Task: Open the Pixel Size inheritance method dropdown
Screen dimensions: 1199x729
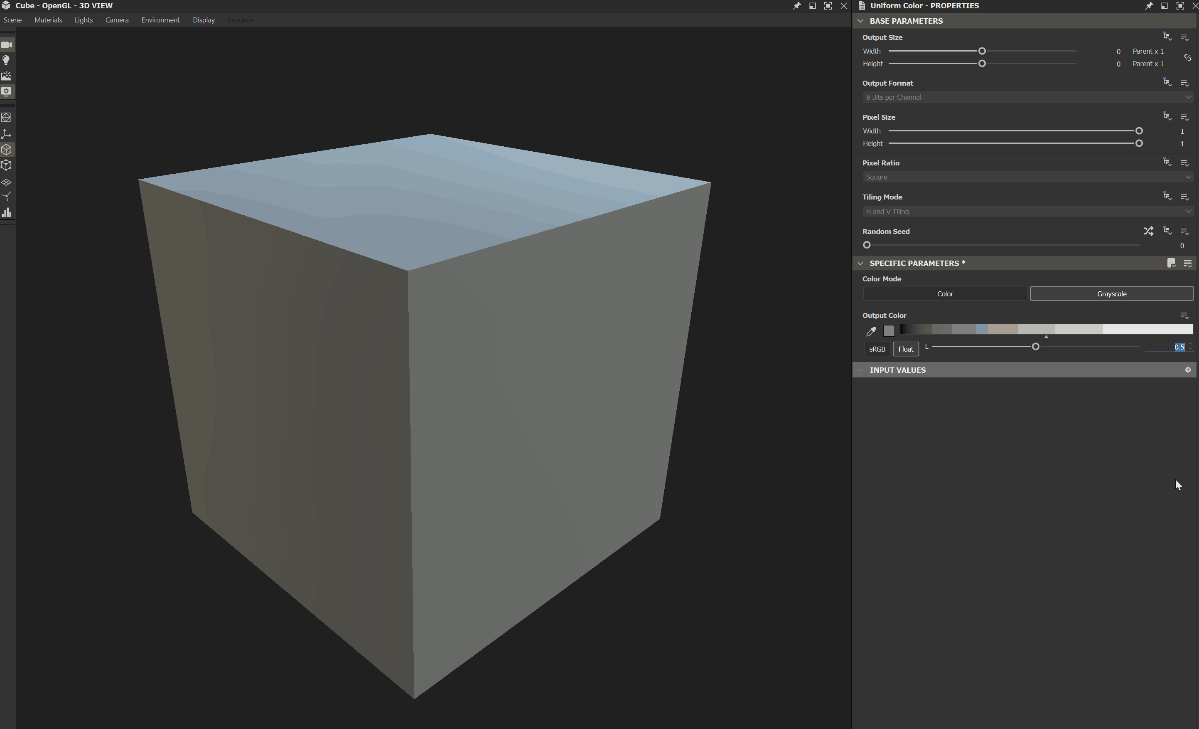Action: 1167,117
